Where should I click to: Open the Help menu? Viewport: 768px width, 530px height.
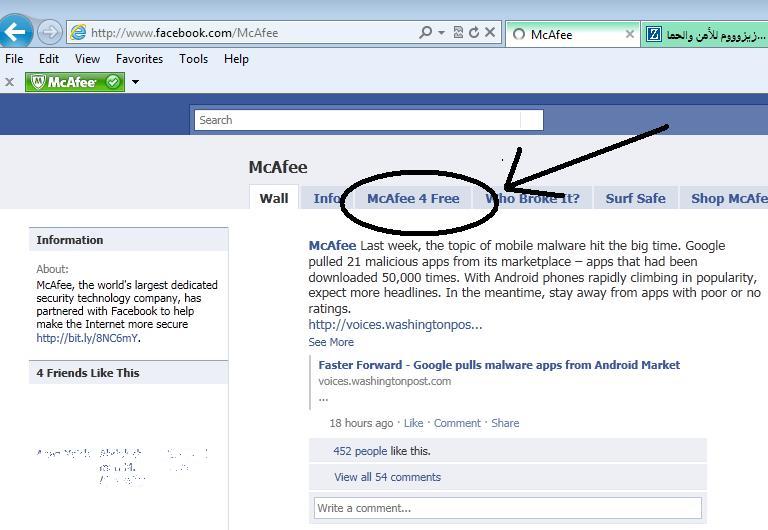coord(236,59)
